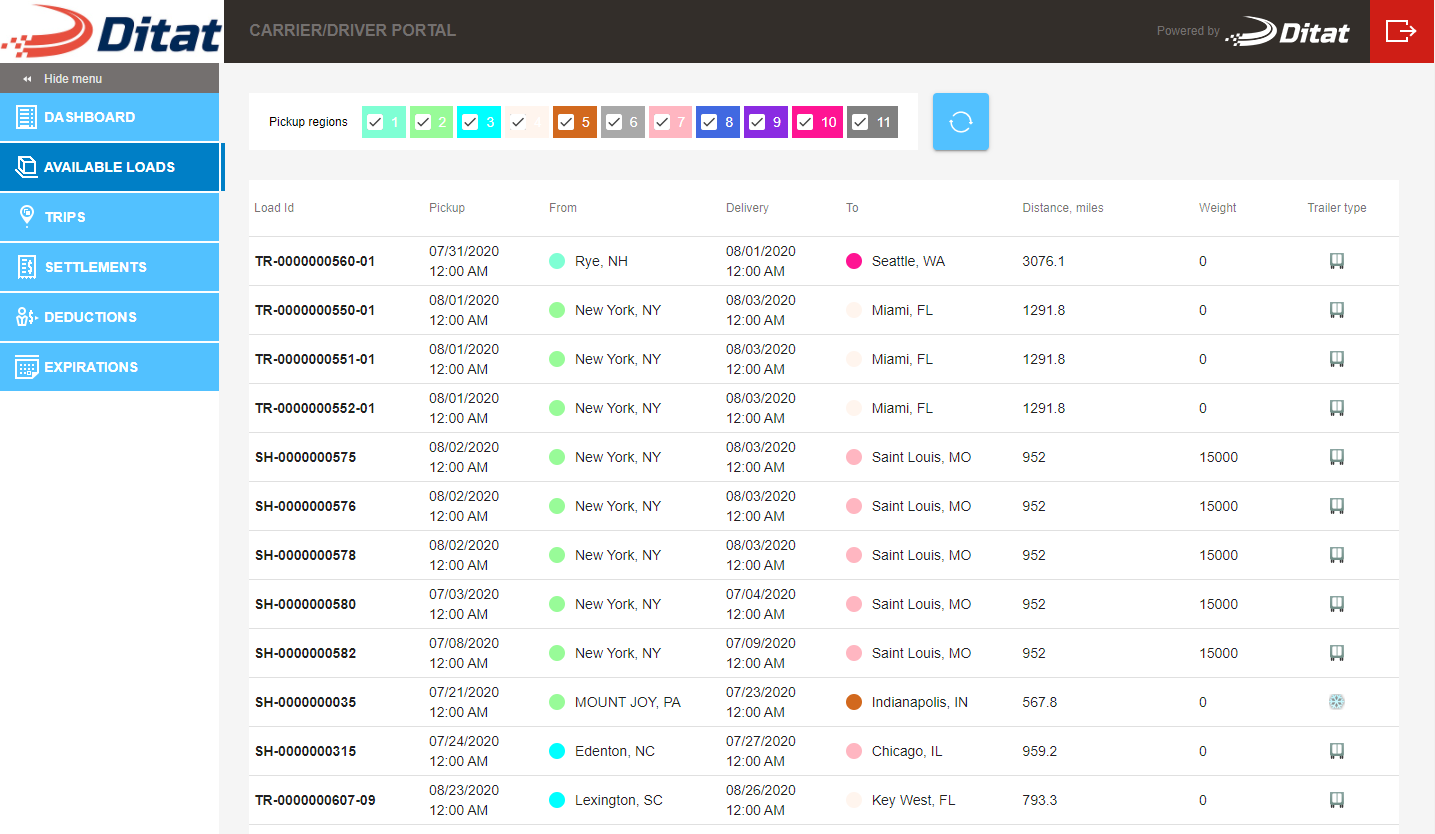This screenshot has height=834, width=1435.
Task: Disable pickup region 10 filter
Action: pyautogui.click(x=805, y=122)
